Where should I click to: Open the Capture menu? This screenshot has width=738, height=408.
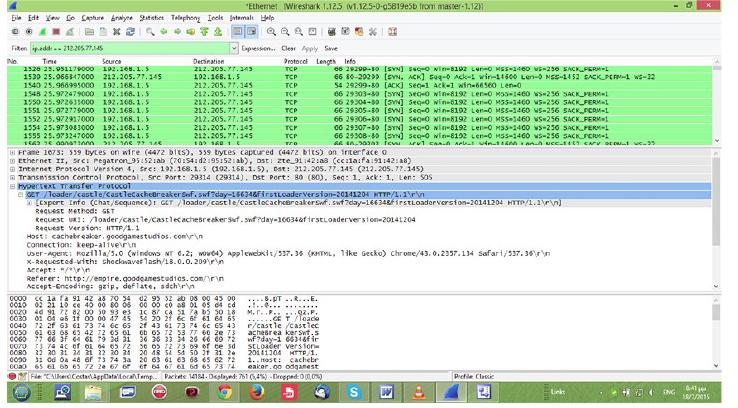pos(92,18)
